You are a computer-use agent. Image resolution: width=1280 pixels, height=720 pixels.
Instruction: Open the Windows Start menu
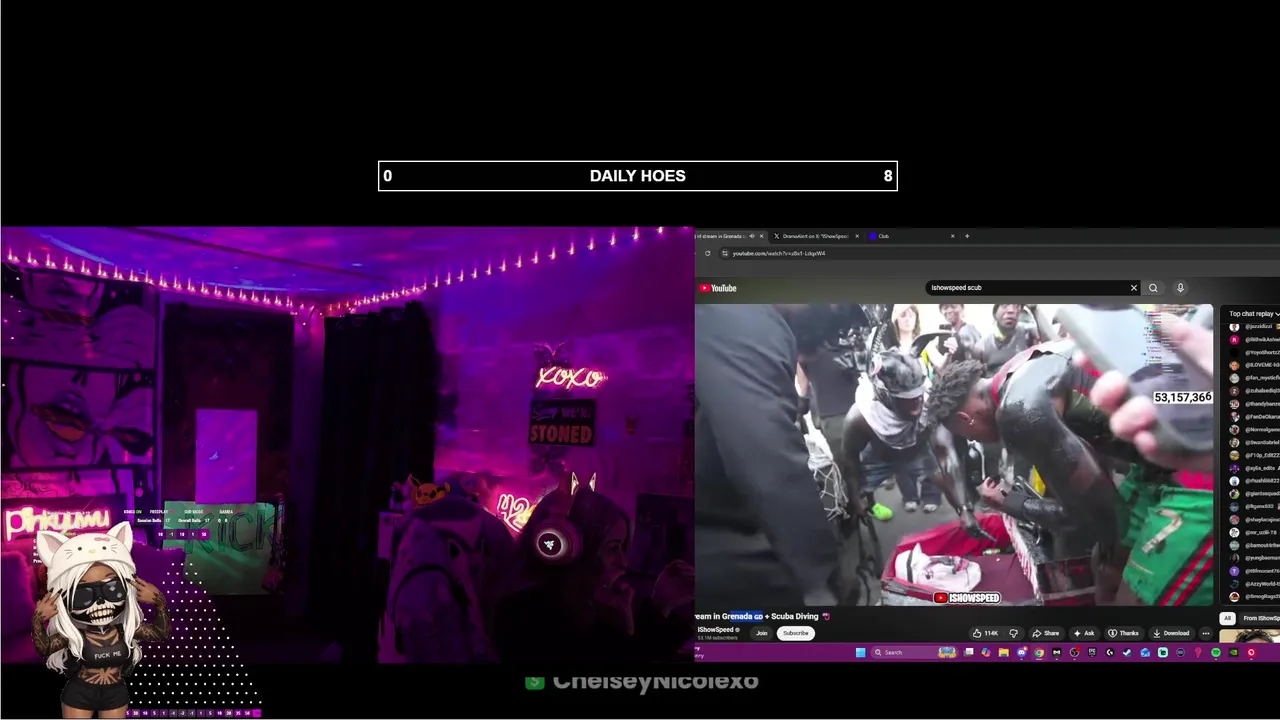pyautogui.click(x=861, y=653)
